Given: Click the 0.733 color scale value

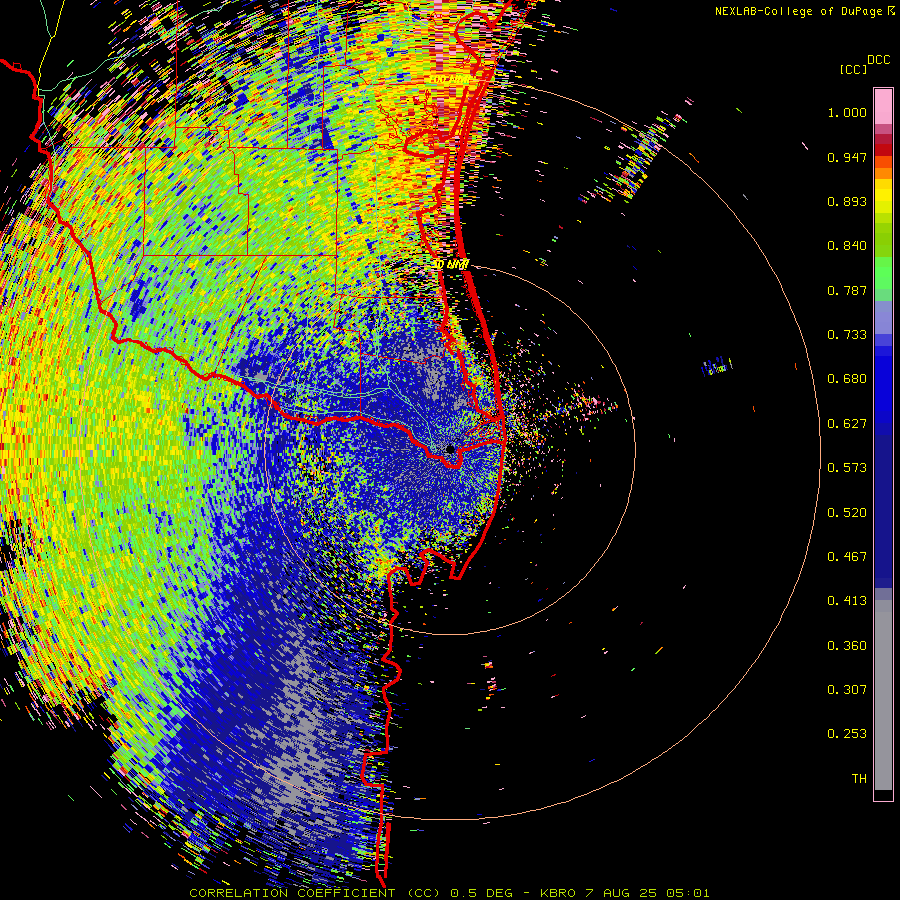Looking at the screenshot, I should [x=847, y=335].
